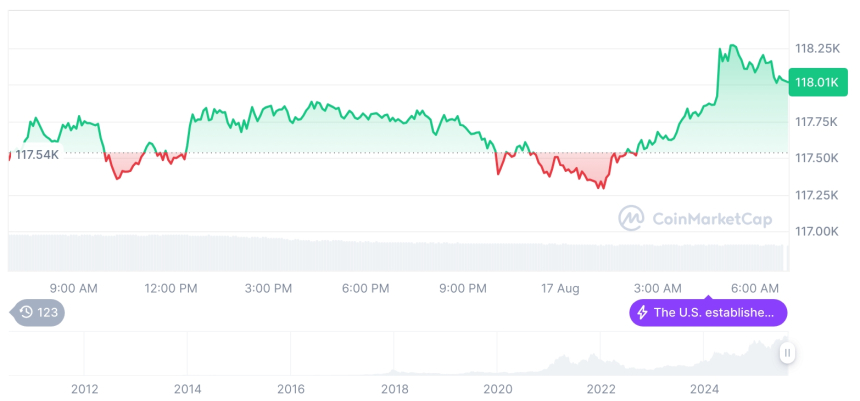Screen dimensions: 860x401
Task: Select 2016 on the history timeline
Action: 291,388
